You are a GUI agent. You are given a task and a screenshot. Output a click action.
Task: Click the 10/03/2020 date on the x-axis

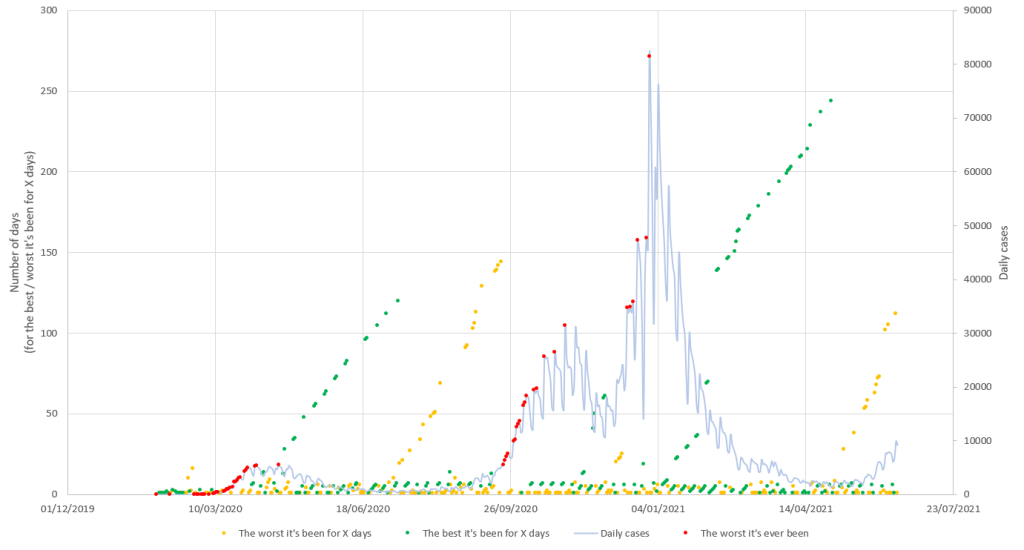pos(216,509)
